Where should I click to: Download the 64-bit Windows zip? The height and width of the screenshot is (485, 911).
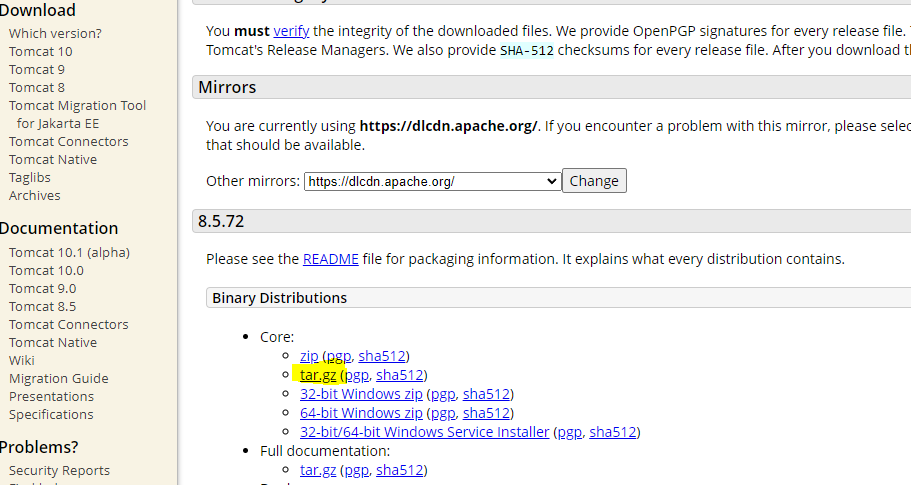[361, 413]
